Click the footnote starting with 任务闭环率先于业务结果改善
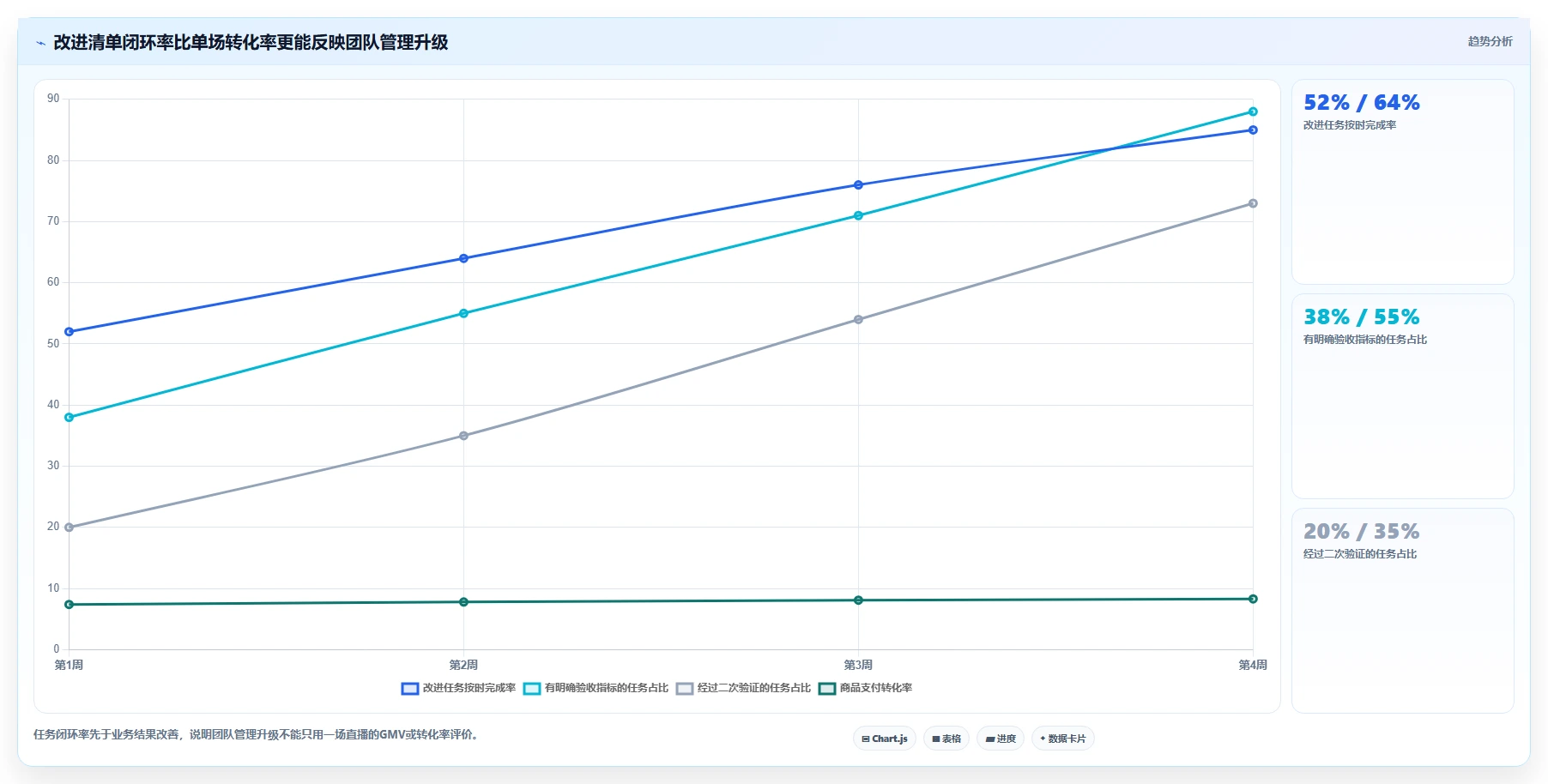Viewport: 1548px width, 784px height. [x=257, y=734]
